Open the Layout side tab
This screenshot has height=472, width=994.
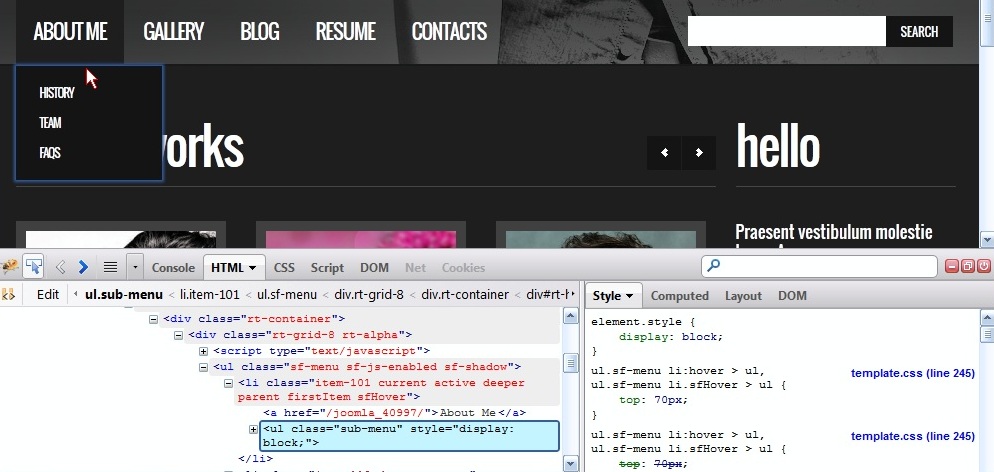click(x=743, y=296)
